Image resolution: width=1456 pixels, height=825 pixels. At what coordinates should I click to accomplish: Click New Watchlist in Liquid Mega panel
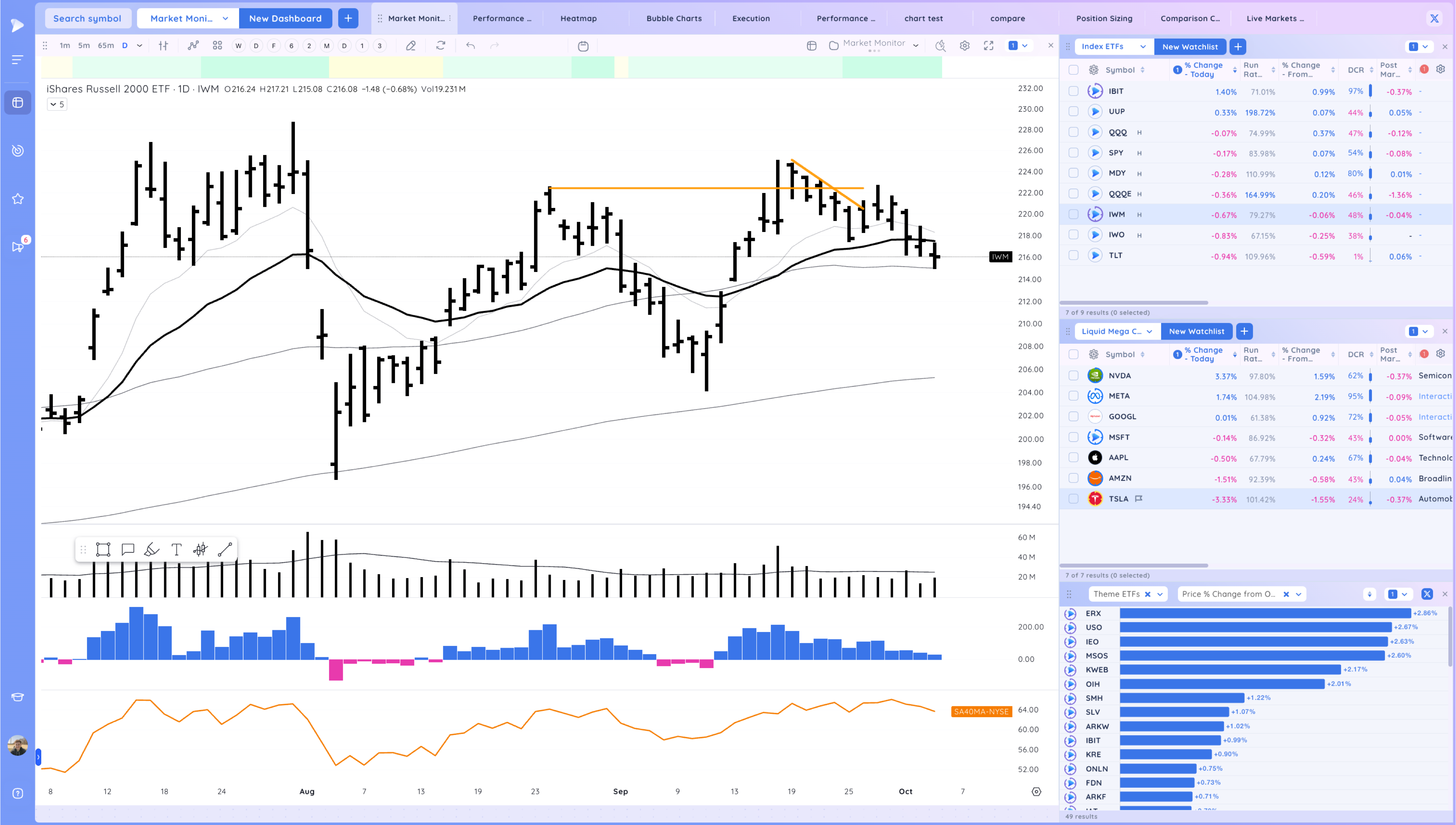click(x=1196, y=331)
